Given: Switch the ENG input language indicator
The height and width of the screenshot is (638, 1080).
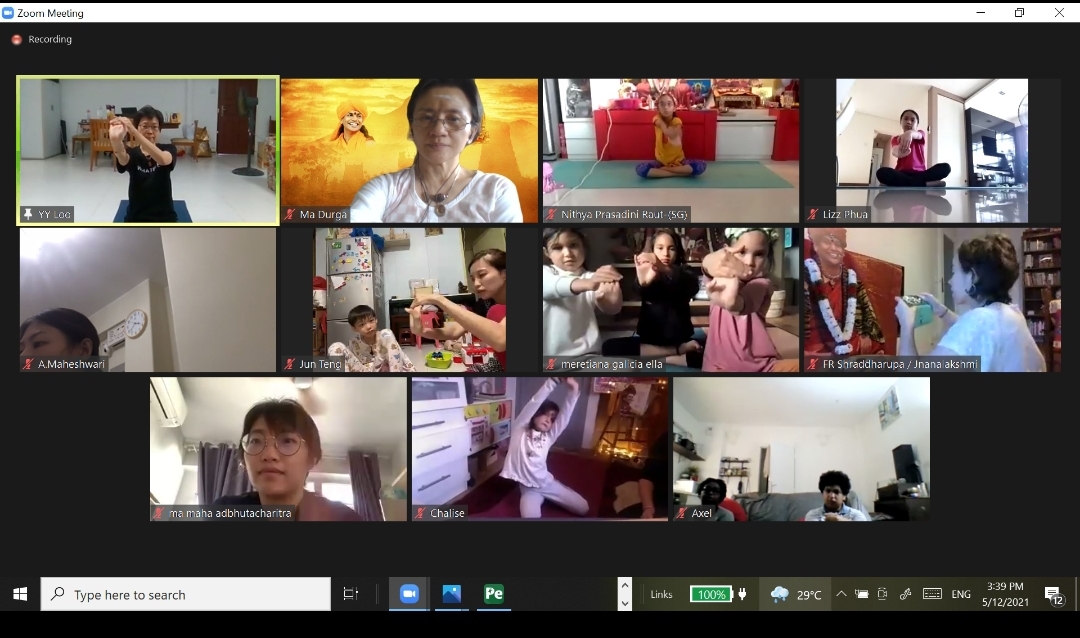Looking at the screenshot, I should click(961, 594).
